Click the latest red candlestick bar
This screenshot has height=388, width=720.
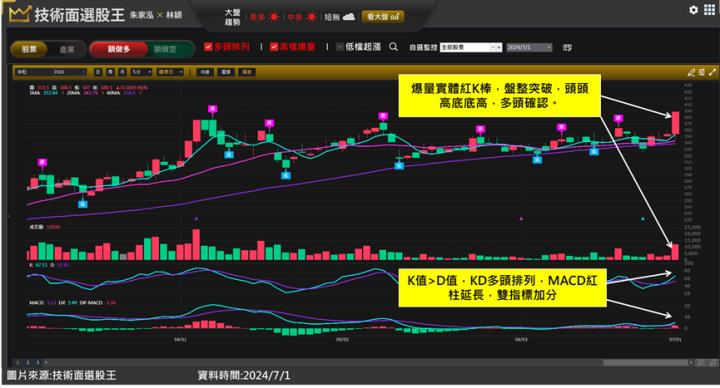[675, 123]
